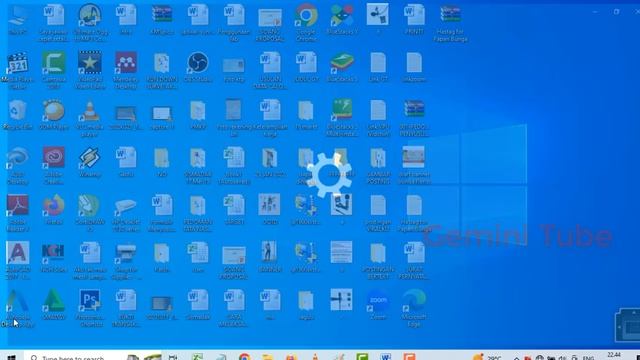Open the Word icon in the taskbar

pos(386,357)
